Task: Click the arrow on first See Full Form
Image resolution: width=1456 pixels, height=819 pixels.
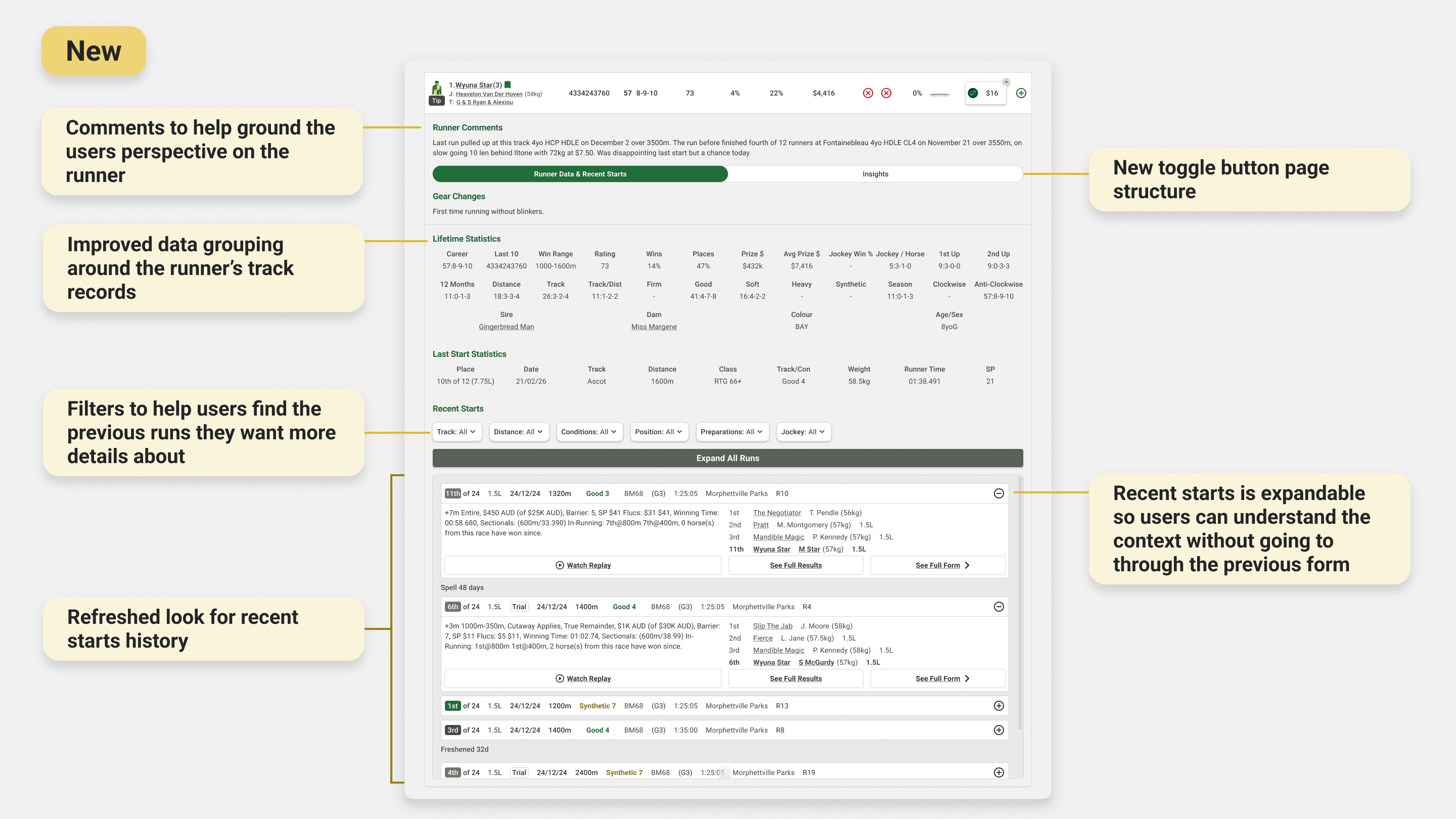Action: (967, 565)
